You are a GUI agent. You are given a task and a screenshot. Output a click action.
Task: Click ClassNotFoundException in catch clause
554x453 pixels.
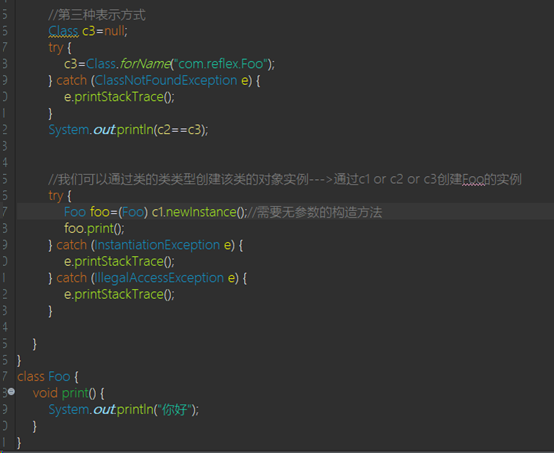[x=166, y=81]
